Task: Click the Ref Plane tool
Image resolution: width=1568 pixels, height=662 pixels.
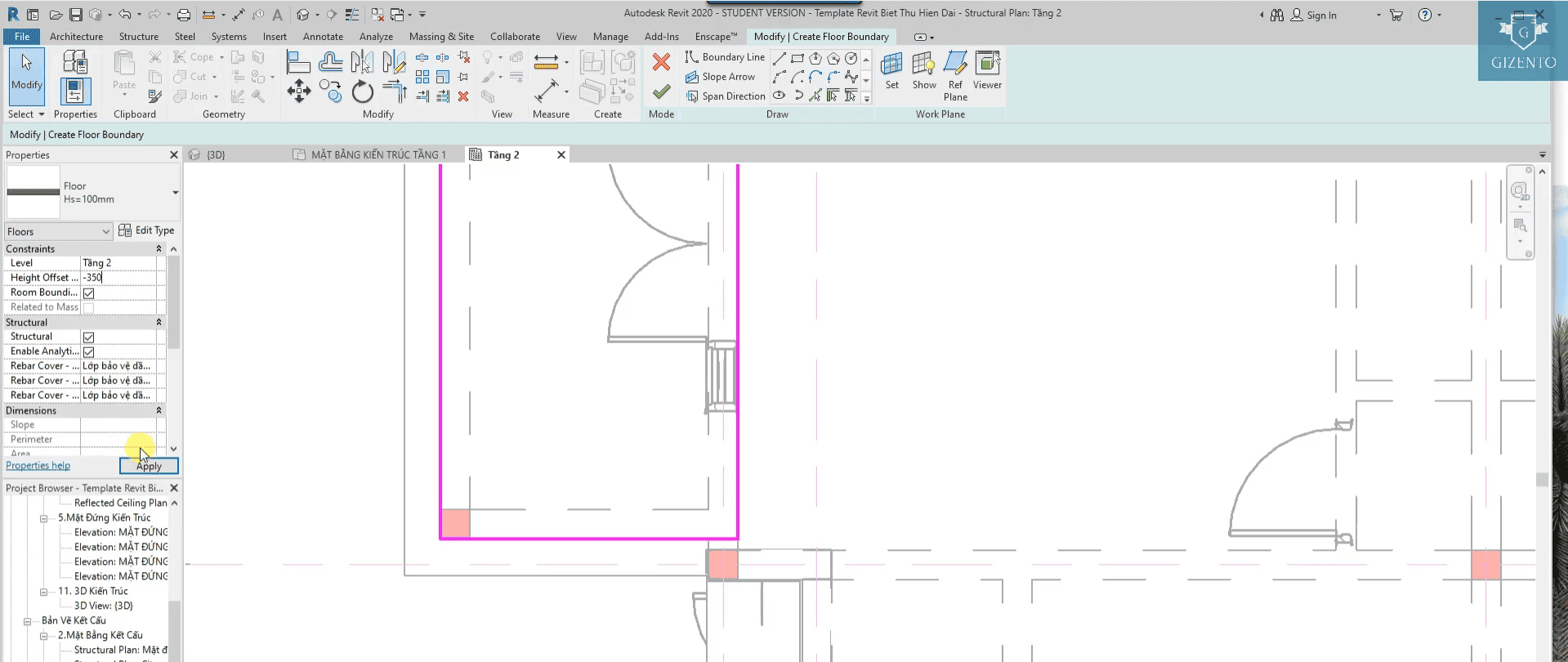Action: pos(955,75)
